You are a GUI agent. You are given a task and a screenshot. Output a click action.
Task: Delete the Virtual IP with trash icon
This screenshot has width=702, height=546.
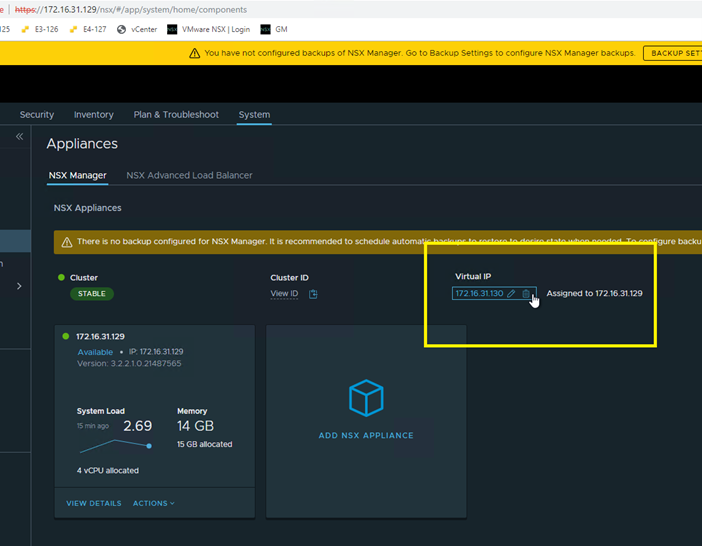pos(526,294)
